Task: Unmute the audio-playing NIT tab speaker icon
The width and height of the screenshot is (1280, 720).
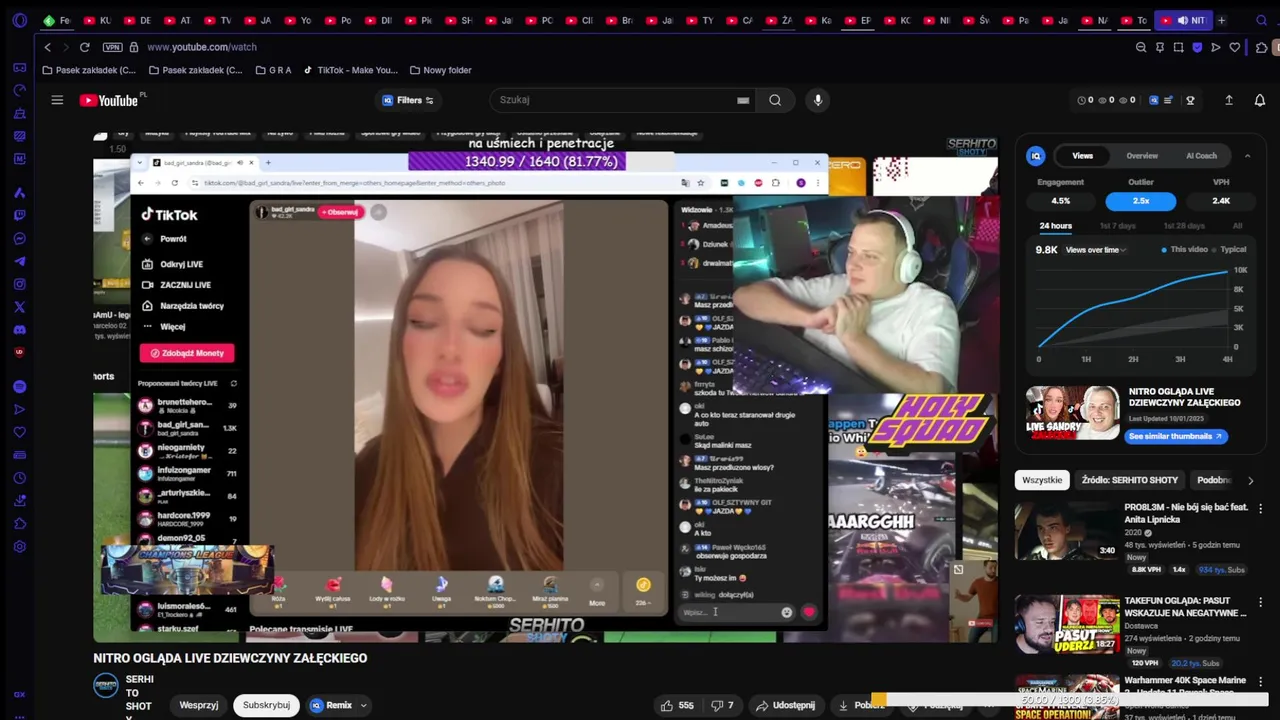Action: 1182,20
